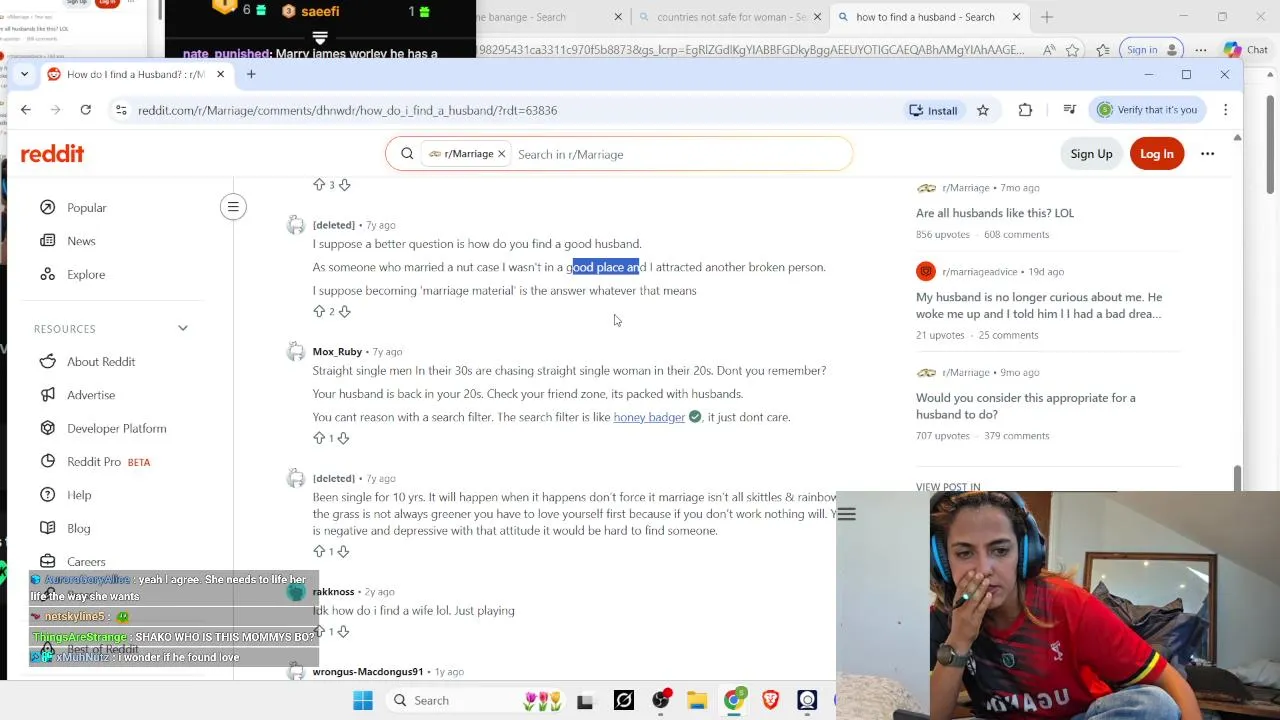This screenshot has height=720, width=1280.
Task: Click the page scrollbar thumb
Action: (1237, 478)
